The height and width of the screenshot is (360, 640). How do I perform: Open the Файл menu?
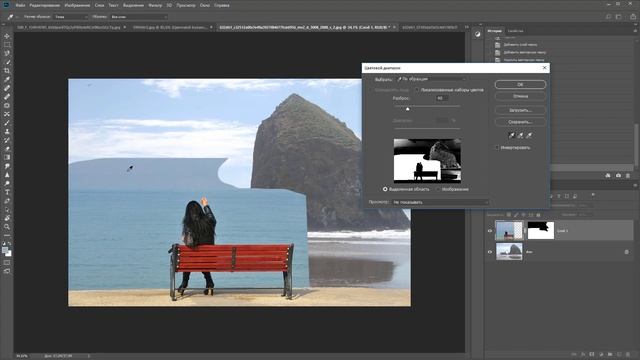click(x=20, y=5)
